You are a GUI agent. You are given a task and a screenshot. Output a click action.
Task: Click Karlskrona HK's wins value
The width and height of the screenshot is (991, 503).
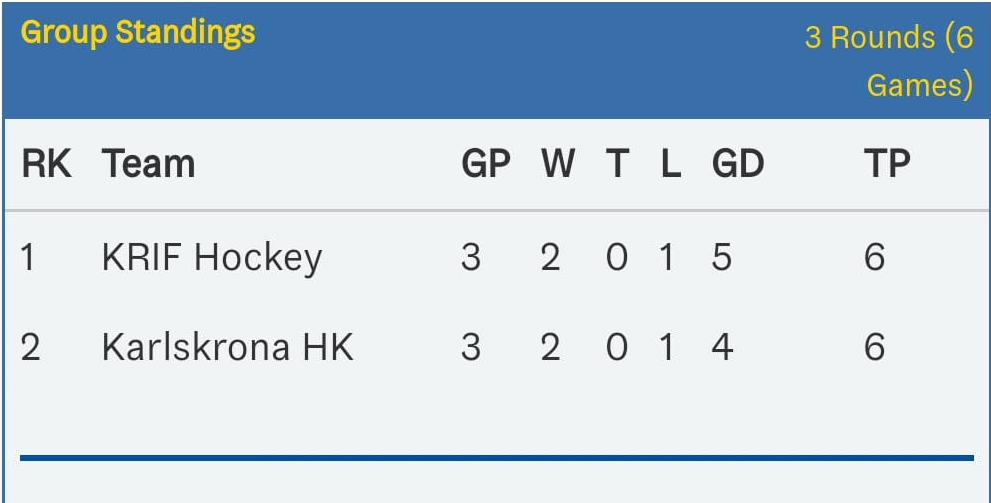pos(550,347)
